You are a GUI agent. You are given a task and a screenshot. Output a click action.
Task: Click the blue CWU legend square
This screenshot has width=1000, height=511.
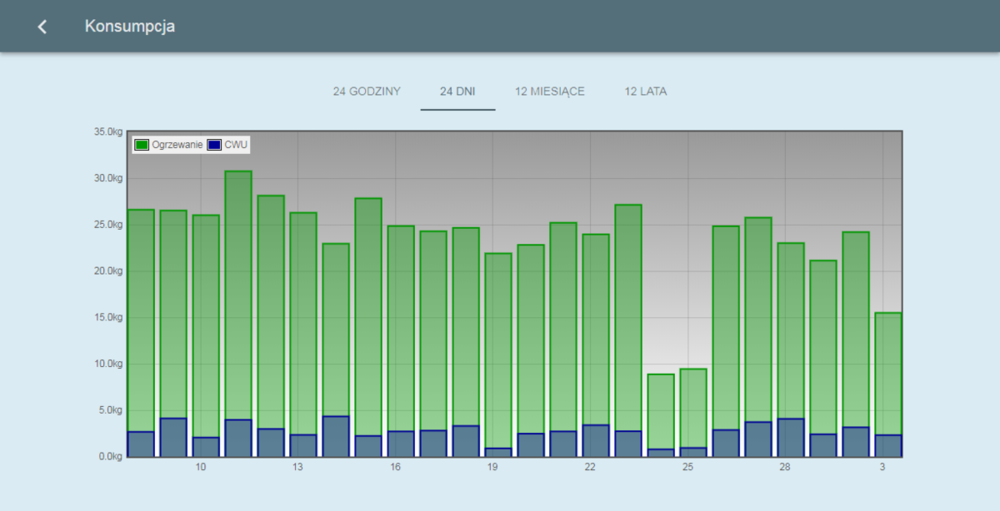pos(215,145)
